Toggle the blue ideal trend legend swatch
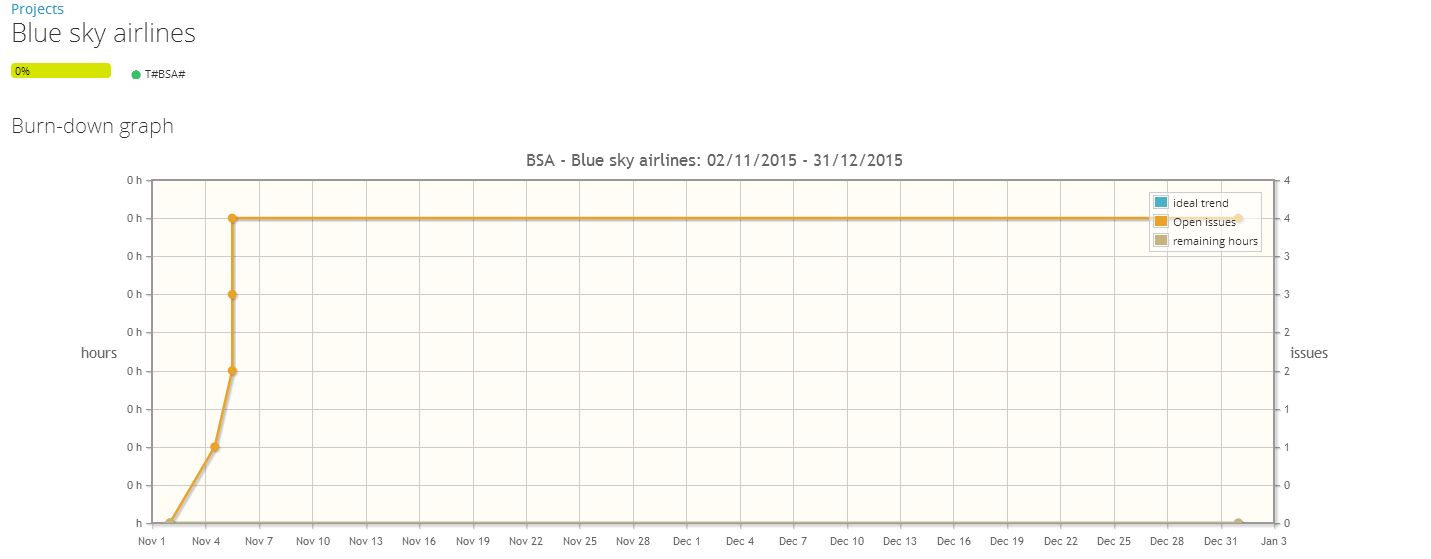This screenshot has height=559, width=1431. [1161, 203]
